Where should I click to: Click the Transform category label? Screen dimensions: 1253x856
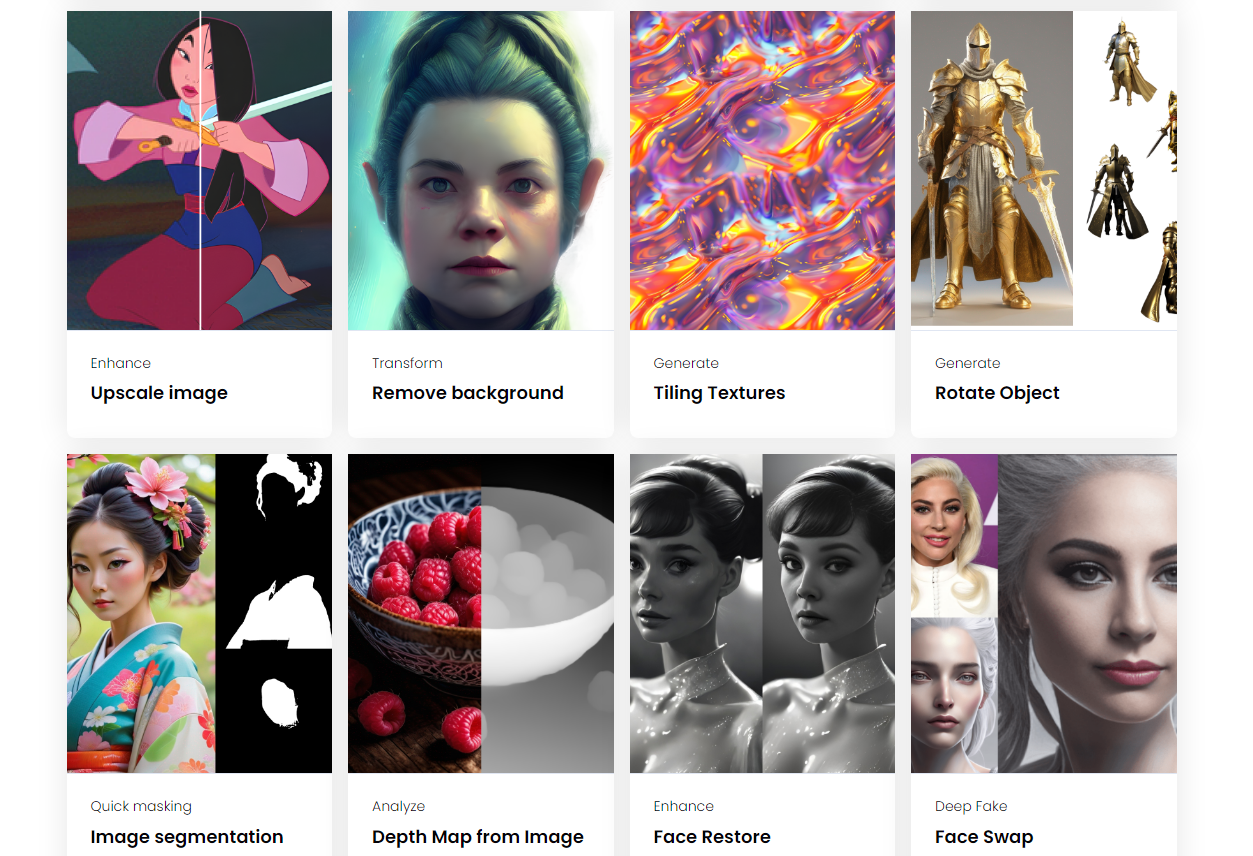407,363
